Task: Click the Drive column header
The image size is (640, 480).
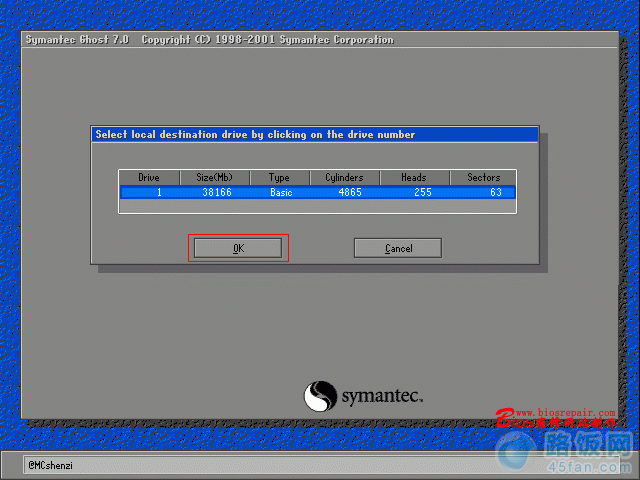Action: 149,178
